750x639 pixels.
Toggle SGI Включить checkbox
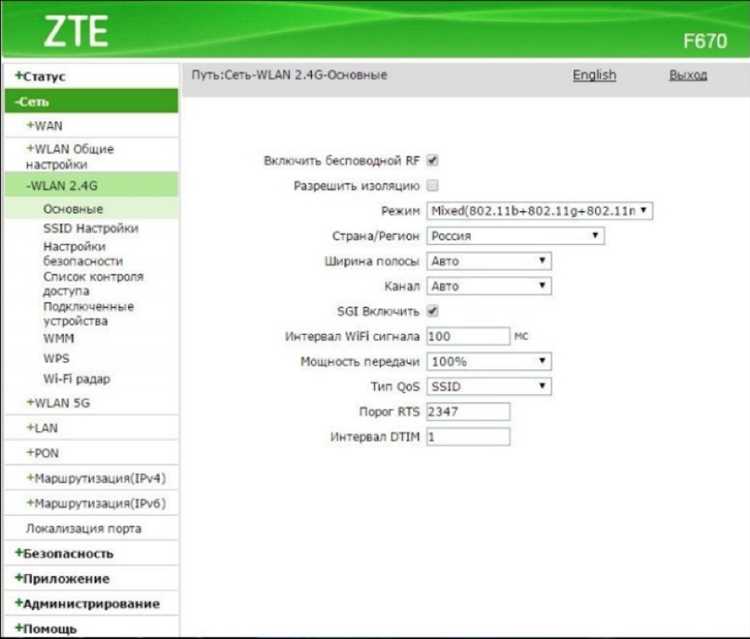[x=432, y=311]
